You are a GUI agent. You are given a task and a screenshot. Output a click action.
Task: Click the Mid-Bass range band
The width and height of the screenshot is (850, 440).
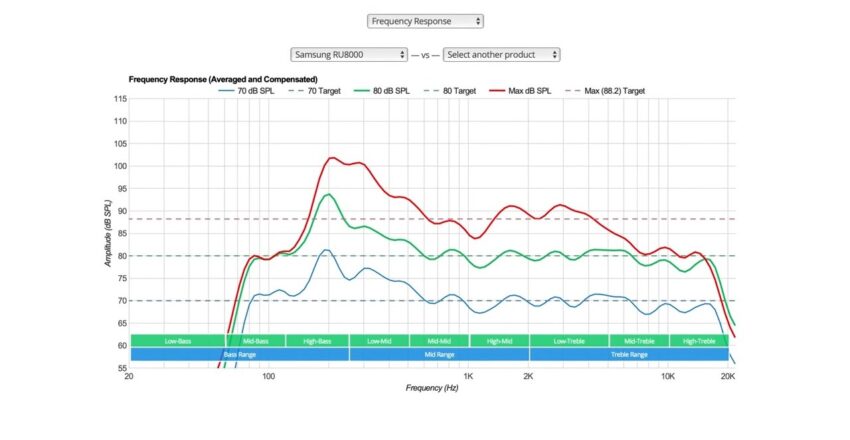(255, 341)
